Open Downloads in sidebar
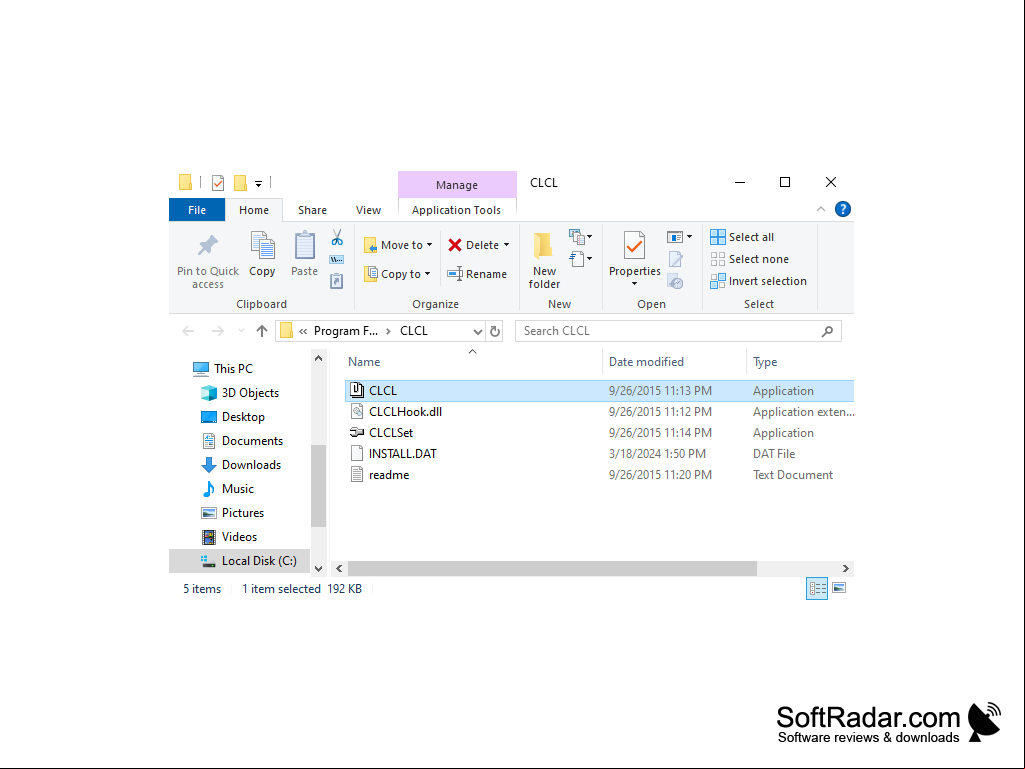The width and height of the screenshot is (1025, 769). click(x=241, y=465)
